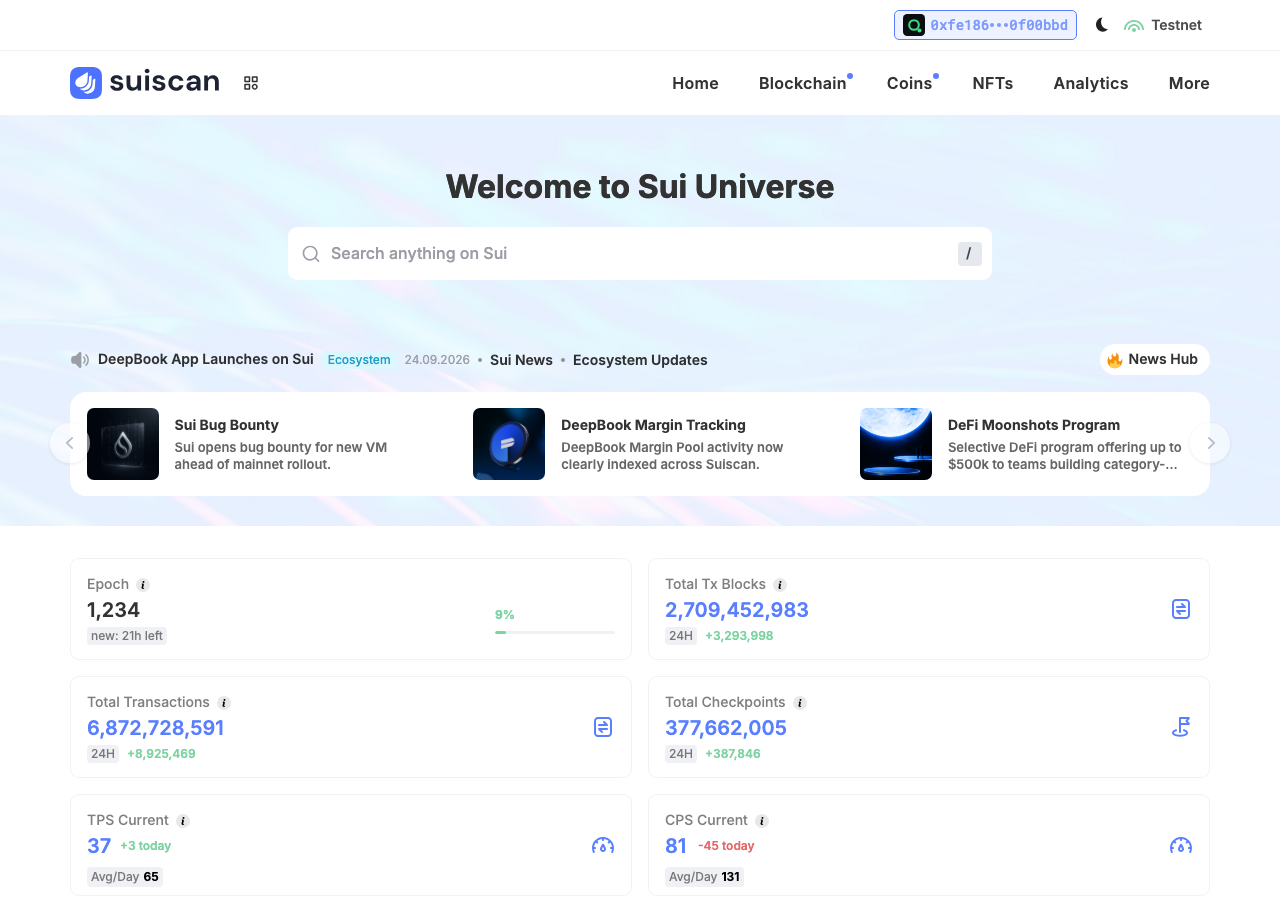Click the CPS Current gauge icon
The width and height of the screenshot is (1280, 900).
pos(1181,845)
